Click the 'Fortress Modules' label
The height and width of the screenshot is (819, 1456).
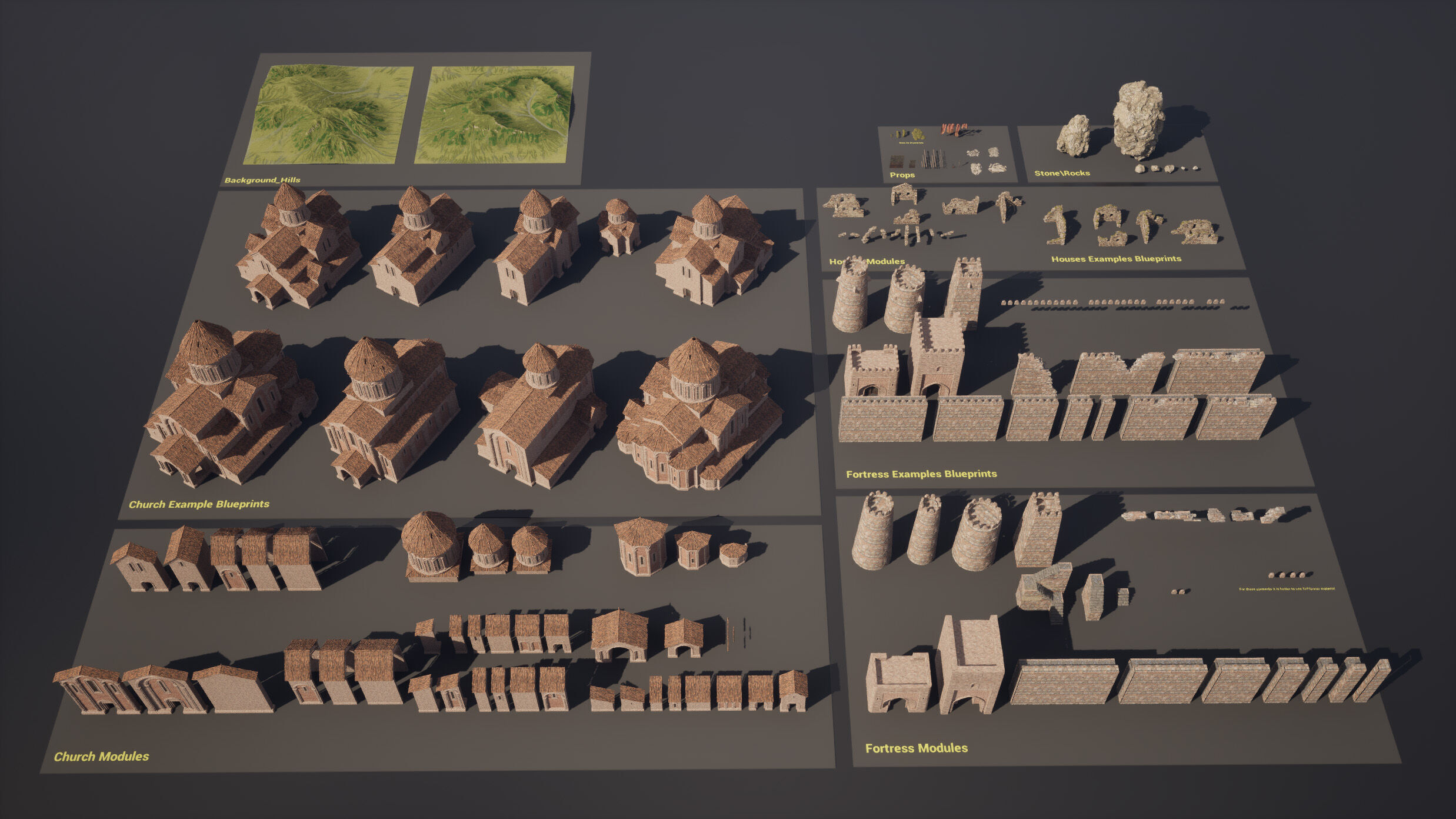(x=917, y=748)
